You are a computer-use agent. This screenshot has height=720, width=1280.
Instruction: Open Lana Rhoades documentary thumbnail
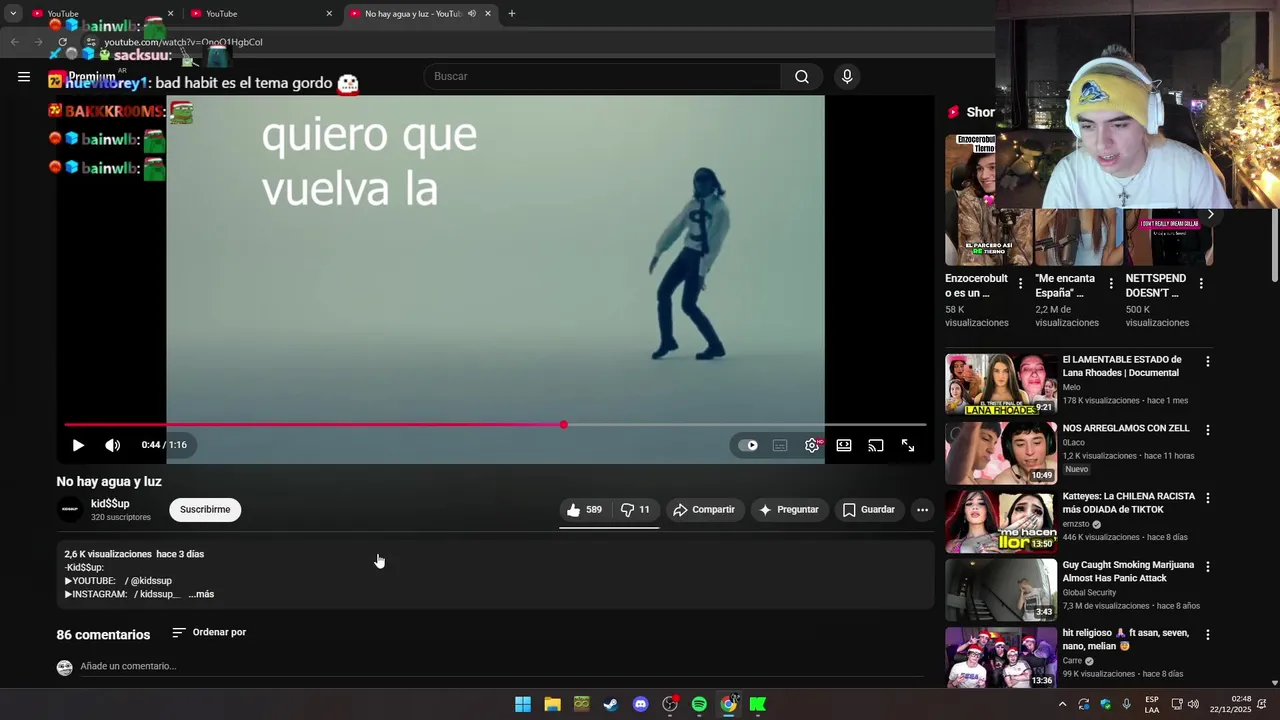tap(1001, 384)
